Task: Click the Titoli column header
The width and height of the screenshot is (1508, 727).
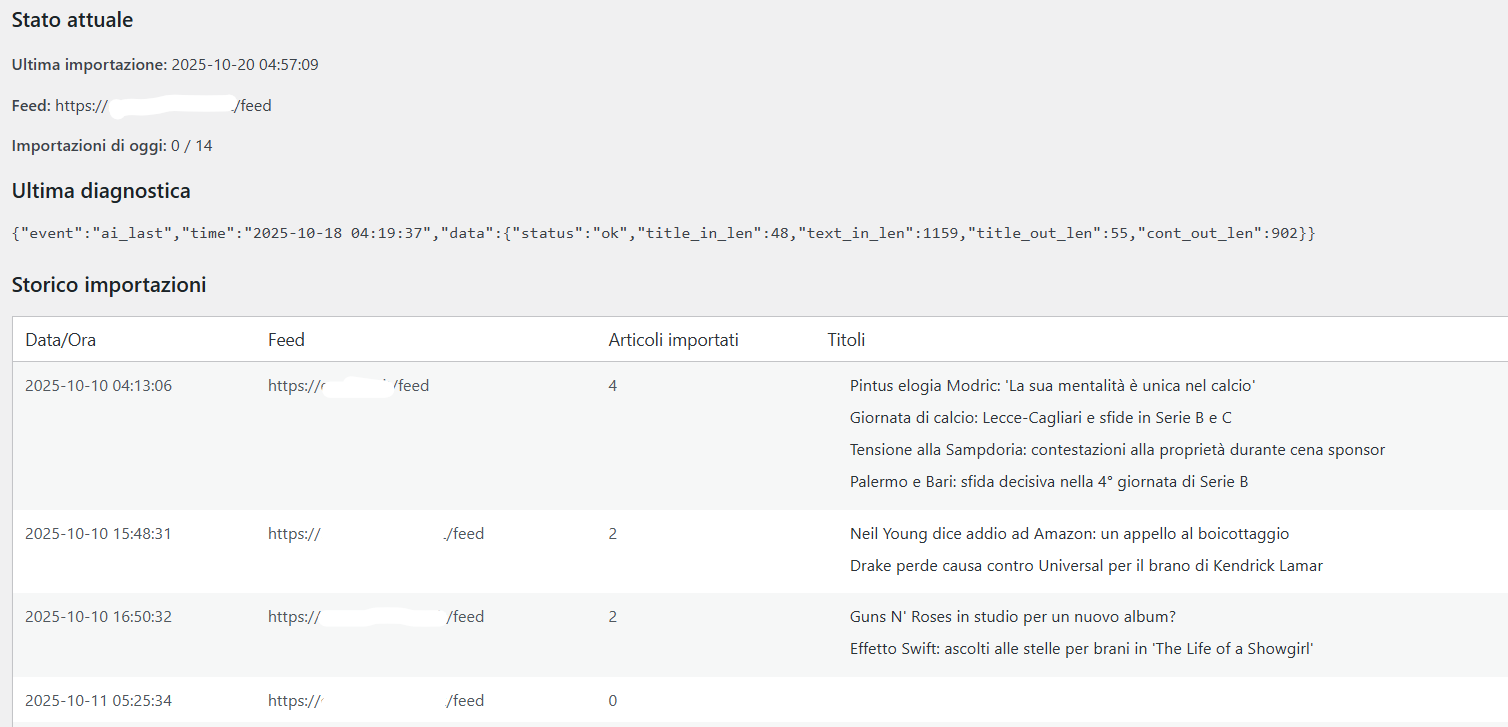Action: pos(846,340)
